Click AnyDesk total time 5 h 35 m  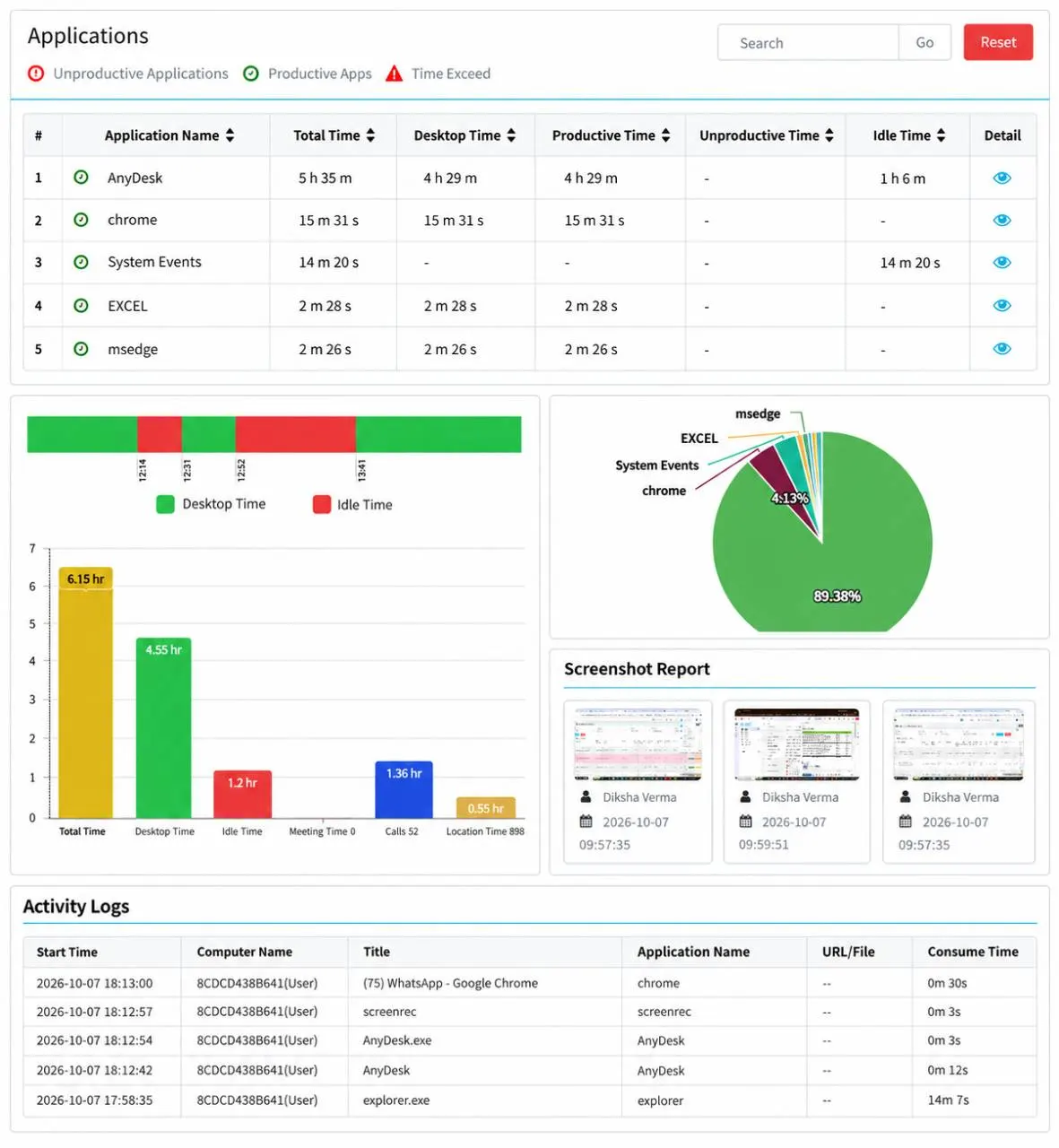[x=326, y=178]
